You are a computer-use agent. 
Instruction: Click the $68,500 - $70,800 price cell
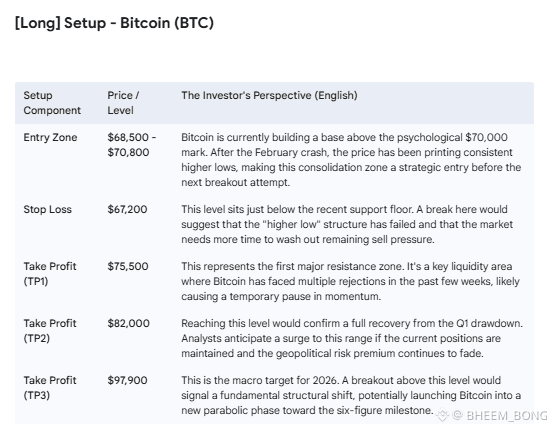point(132,145)
